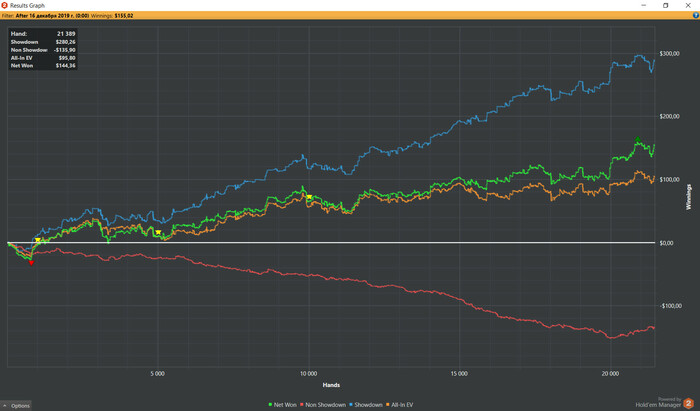Click the filter text 'After 16 декабря 2019'
Image resolution: width=700 pixels, height=411 pixels.
pos(52,16)
